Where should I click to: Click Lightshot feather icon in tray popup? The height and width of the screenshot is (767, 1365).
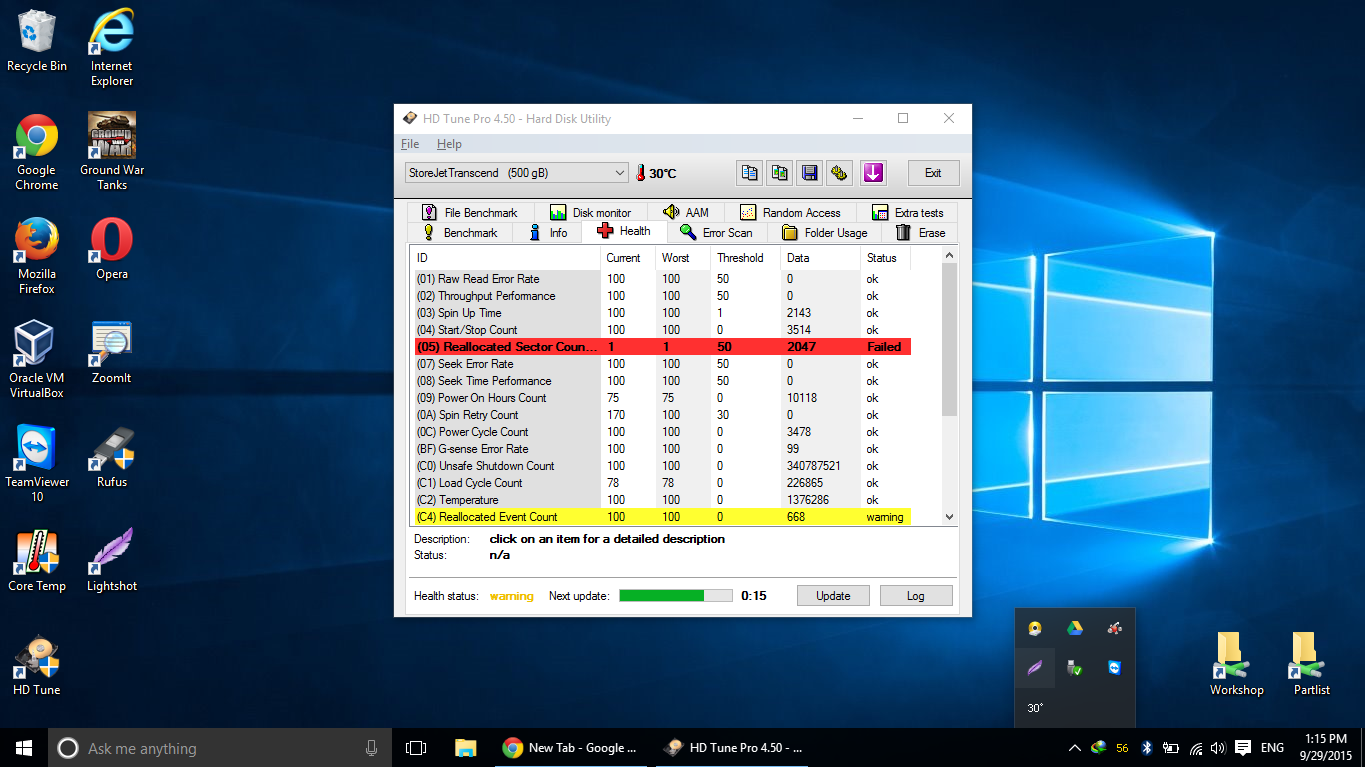click(1035, 667)
